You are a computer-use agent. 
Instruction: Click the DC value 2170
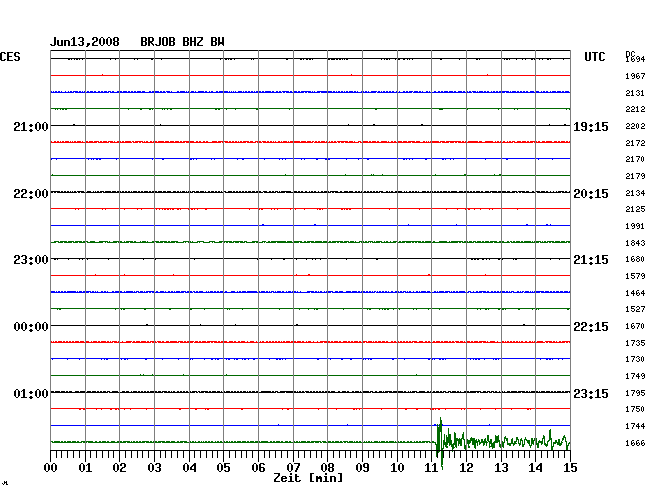click(x=635, y=159)
